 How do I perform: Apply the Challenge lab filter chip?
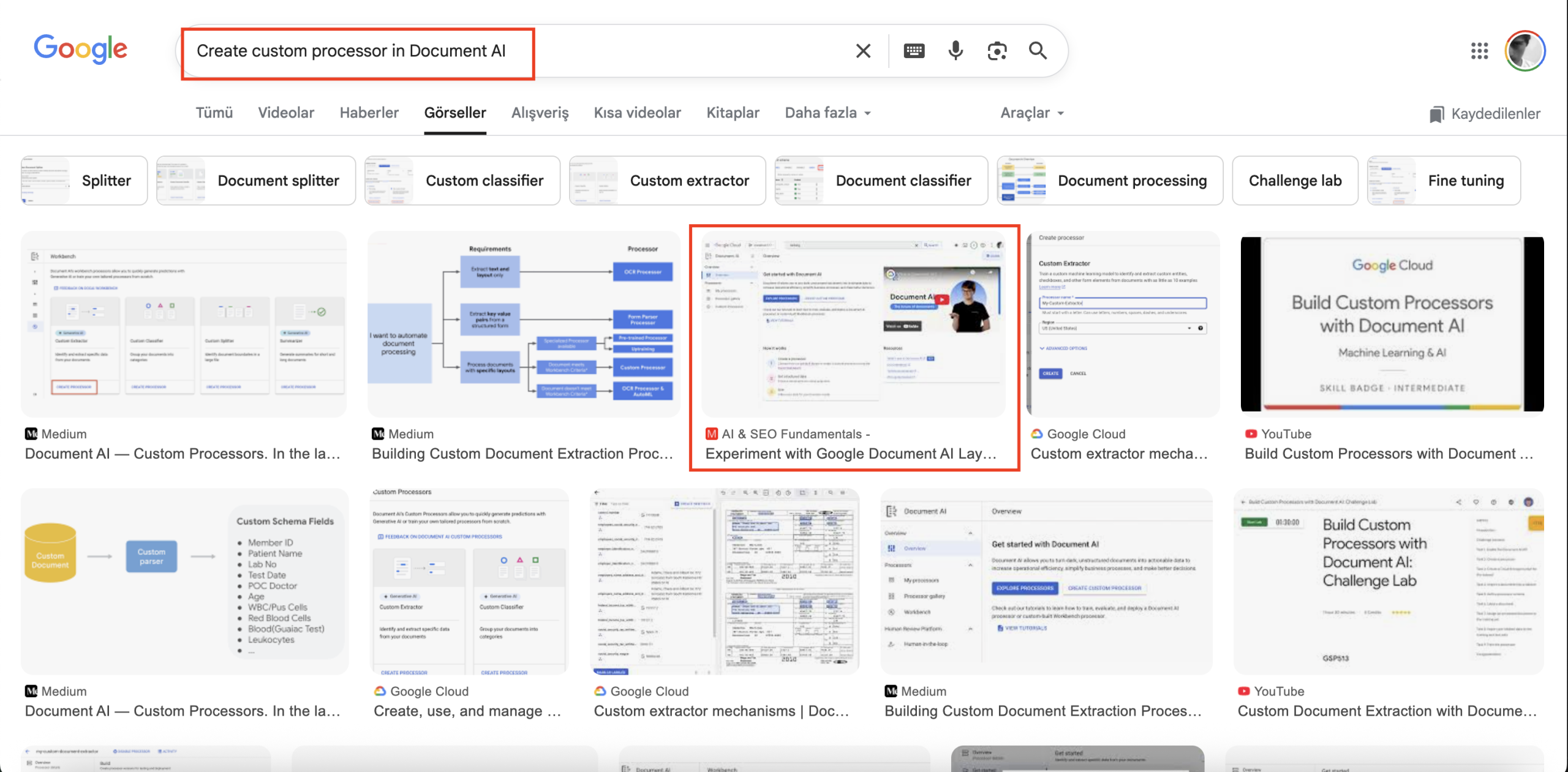(1295, 181)
